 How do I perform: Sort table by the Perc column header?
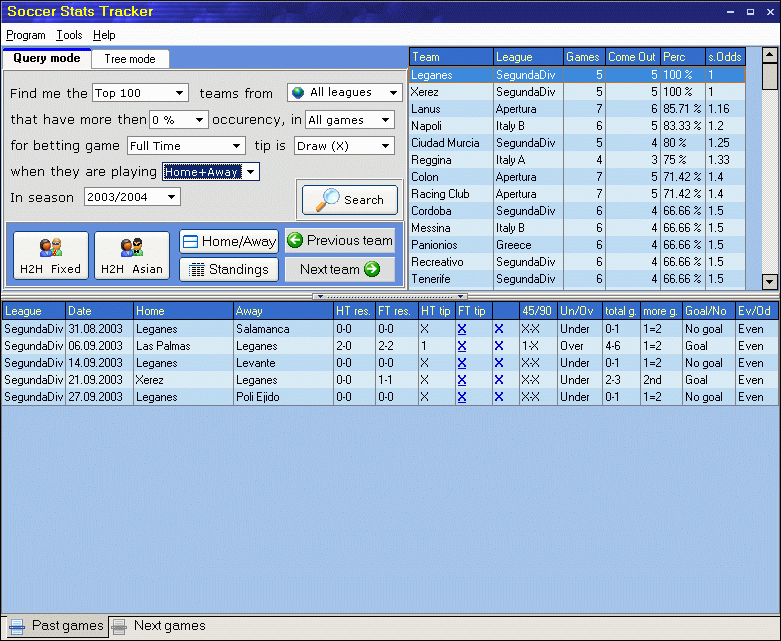tap(680, 57)
